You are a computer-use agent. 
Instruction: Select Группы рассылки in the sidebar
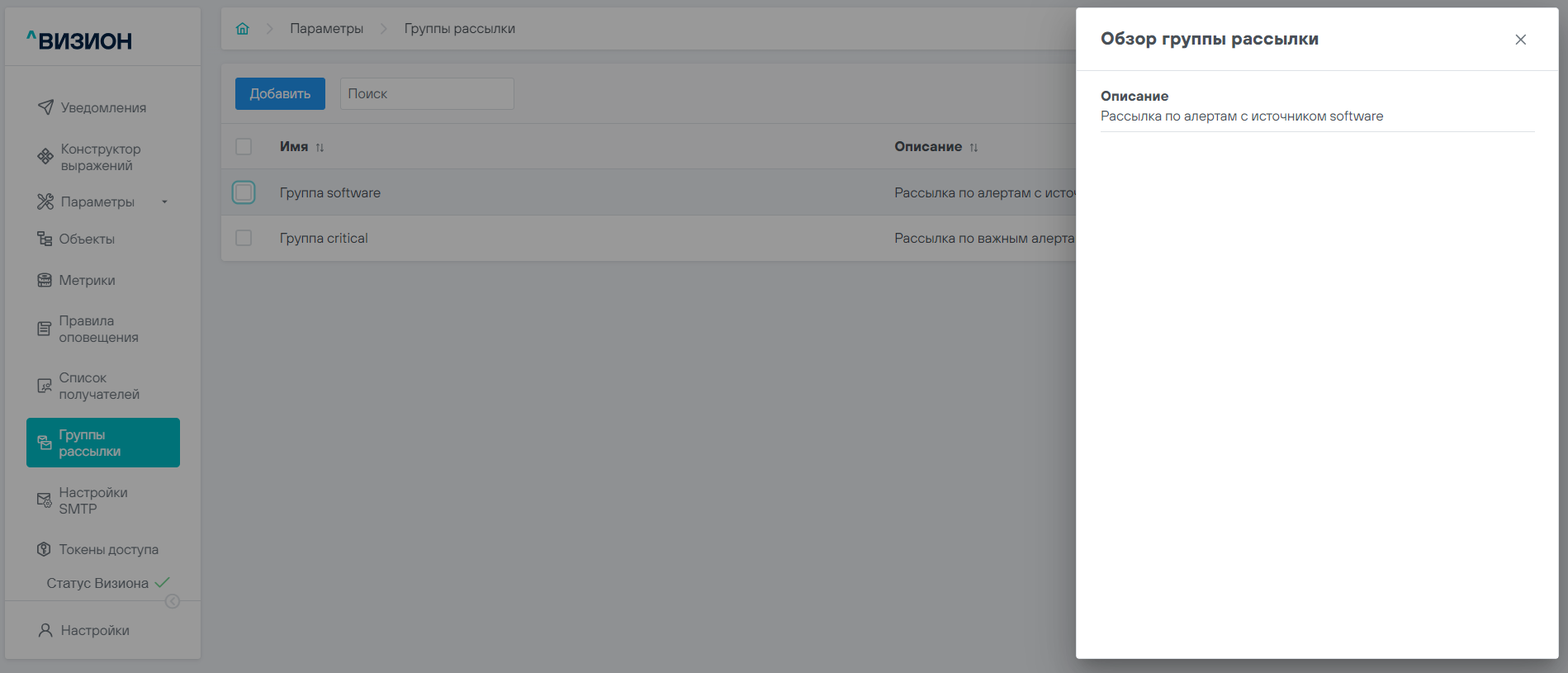103,443
